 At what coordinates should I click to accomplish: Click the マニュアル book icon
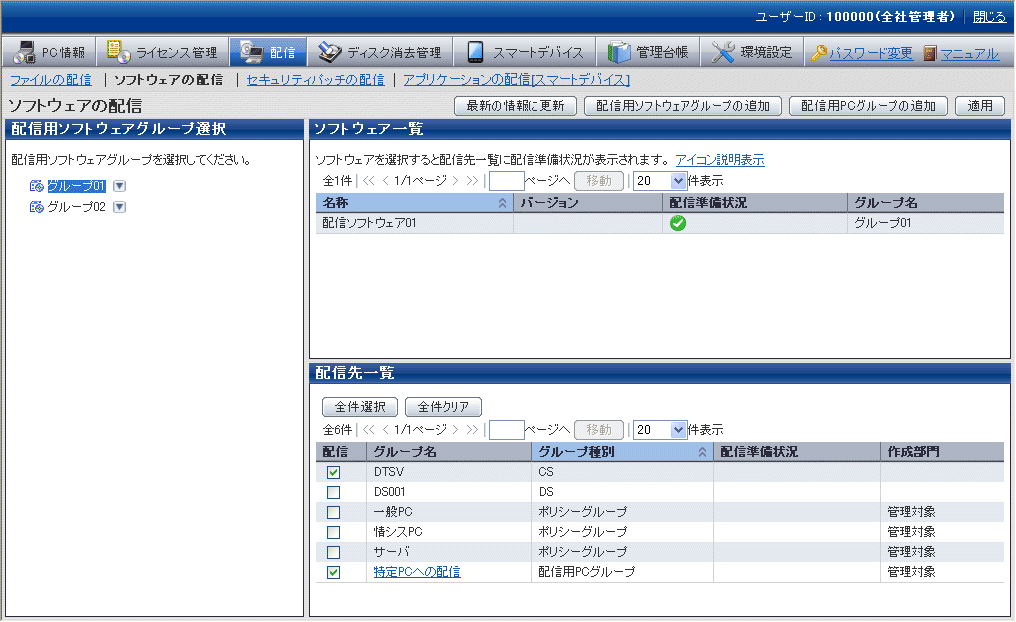tap(930, 53)
